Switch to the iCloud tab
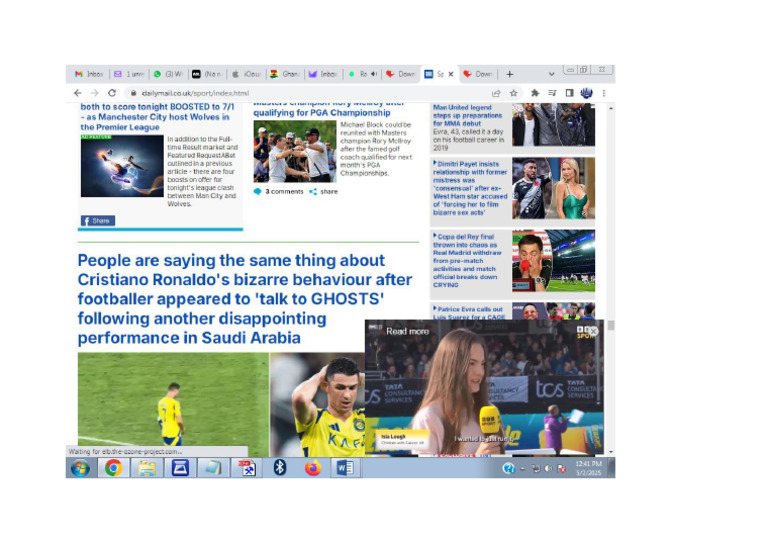Screen dimensions: 768x543 point(246,74)
